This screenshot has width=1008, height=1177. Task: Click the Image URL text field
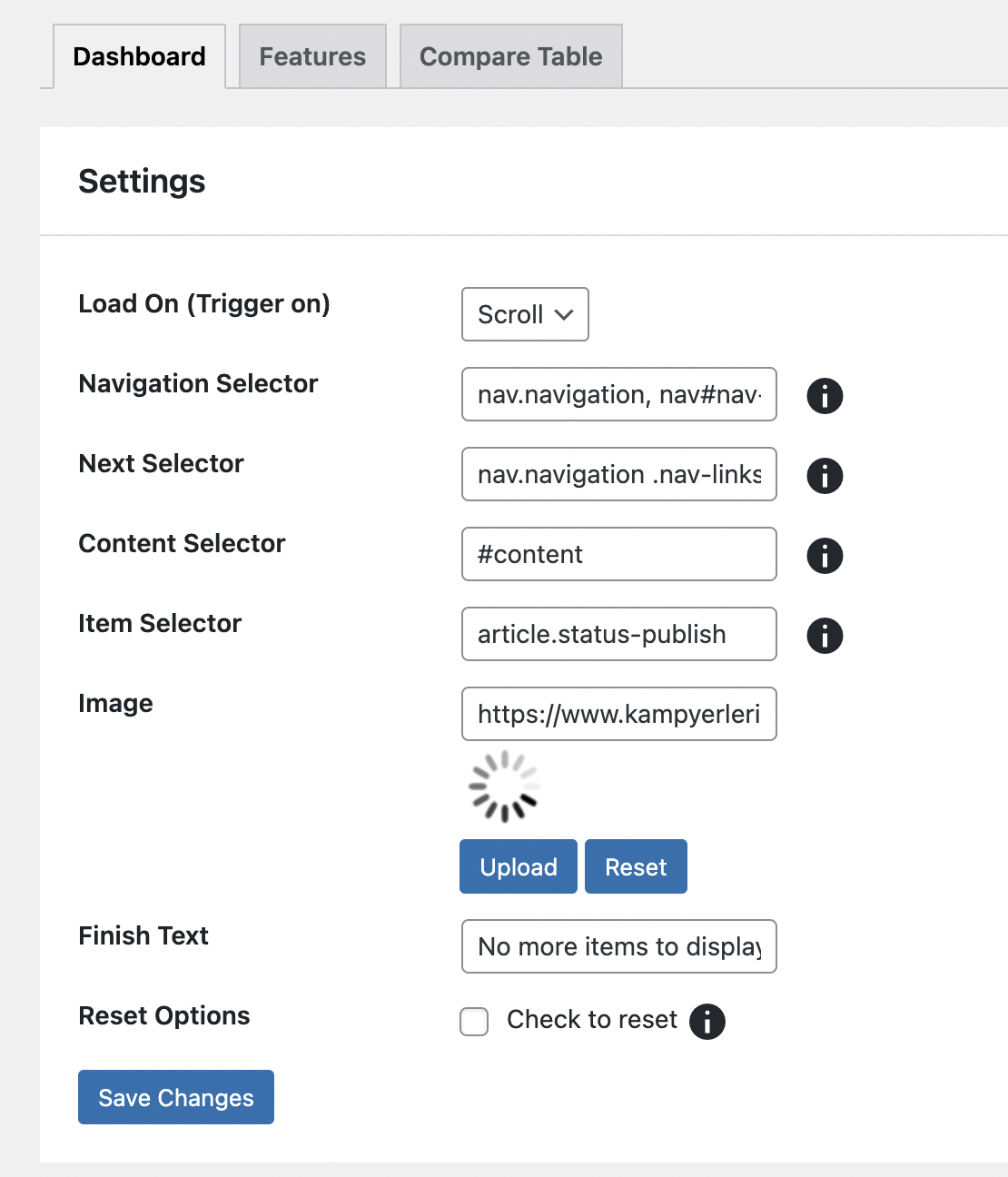[x=619, y=714]
